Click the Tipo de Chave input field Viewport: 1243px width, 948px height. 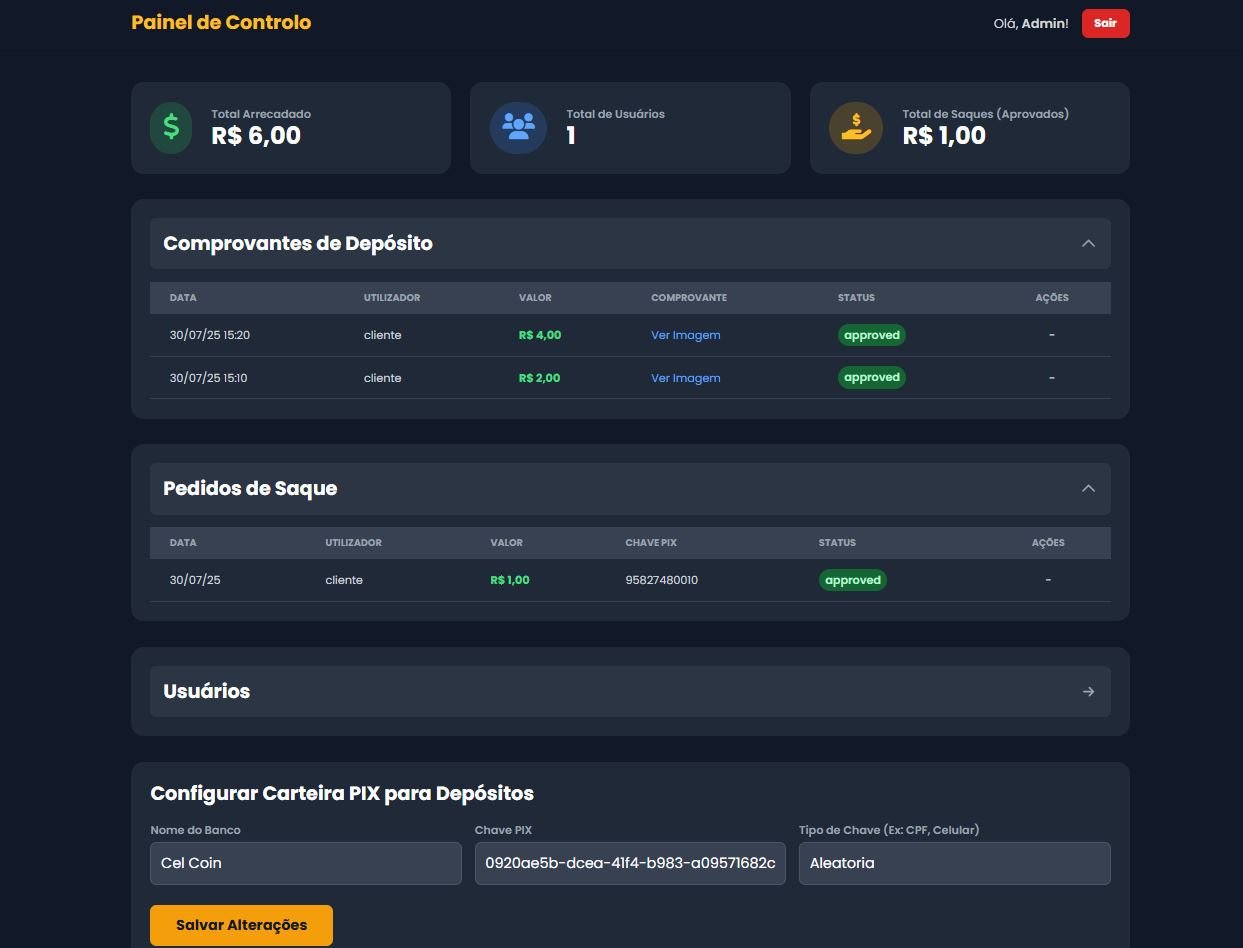coord(954,863)
